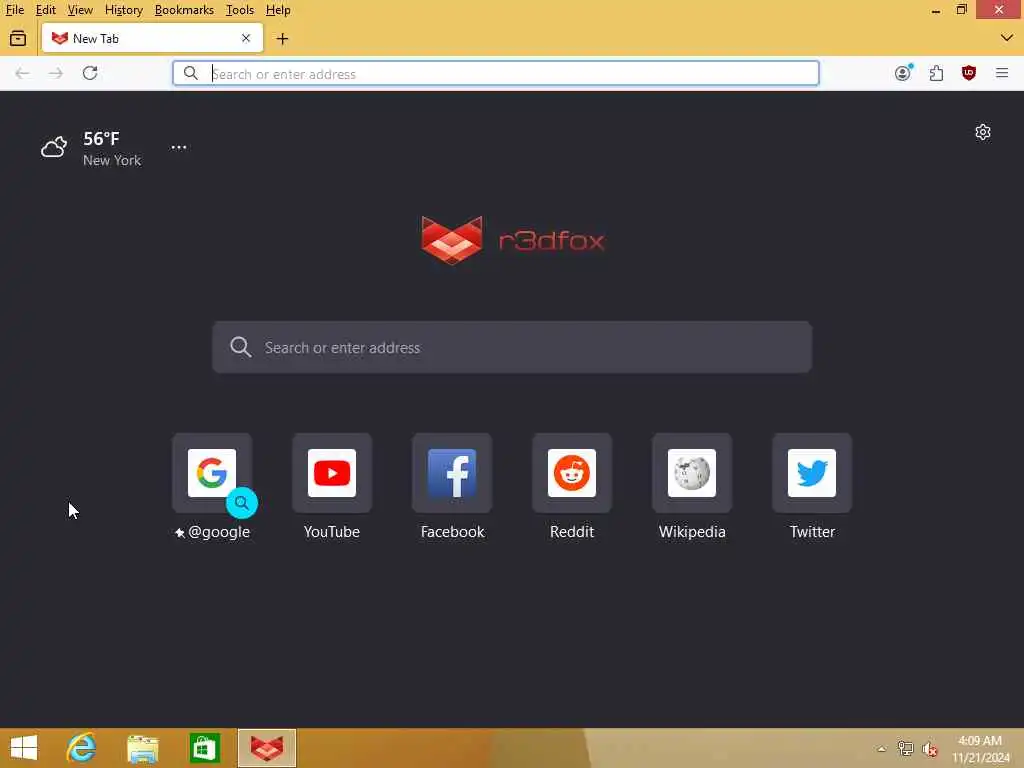Open the Facebook shortcut tile
Screen dimensions: 1024x768
click(452, 473)
